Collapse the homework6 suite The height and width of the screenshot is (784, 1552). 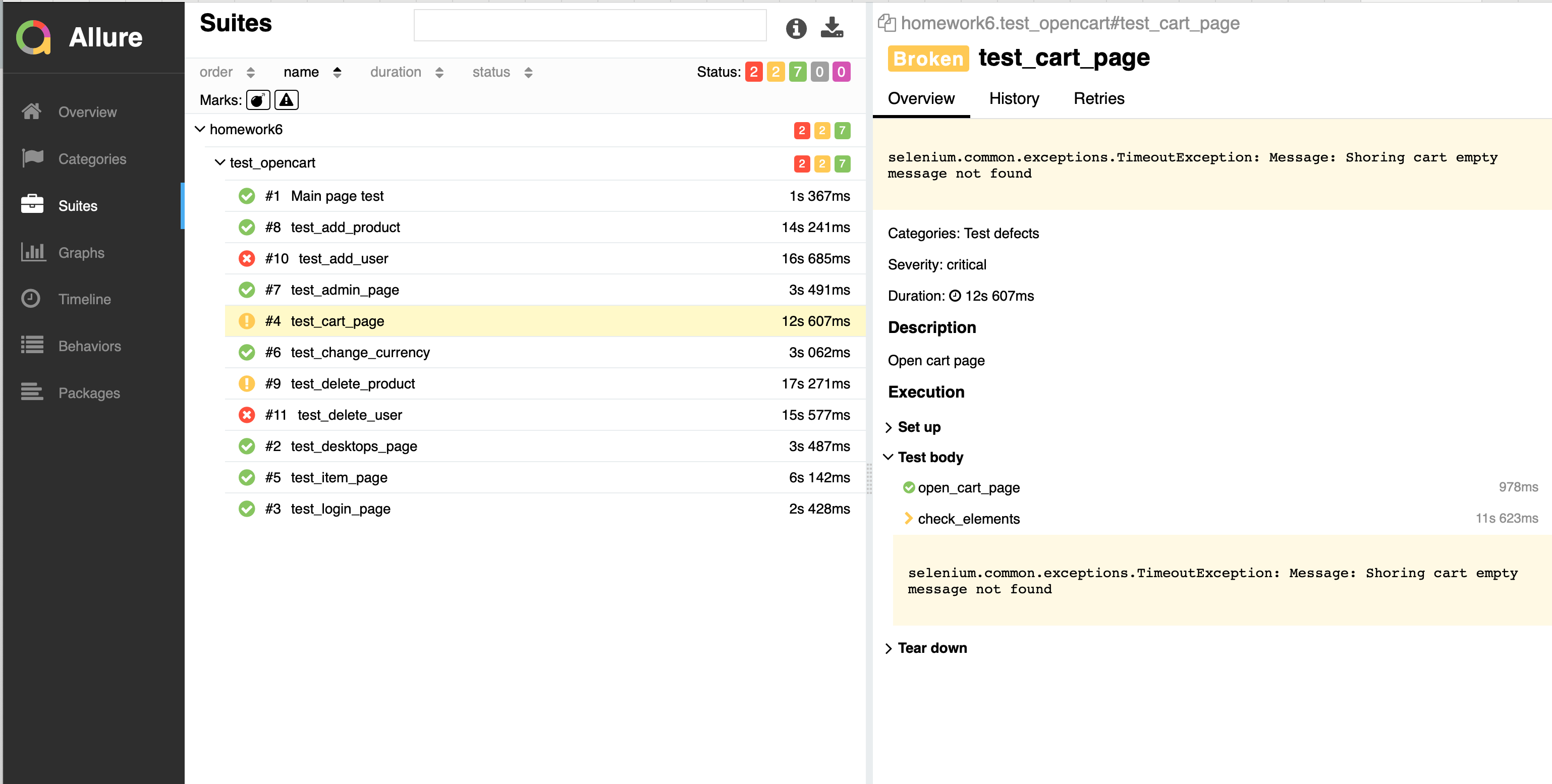200,130
